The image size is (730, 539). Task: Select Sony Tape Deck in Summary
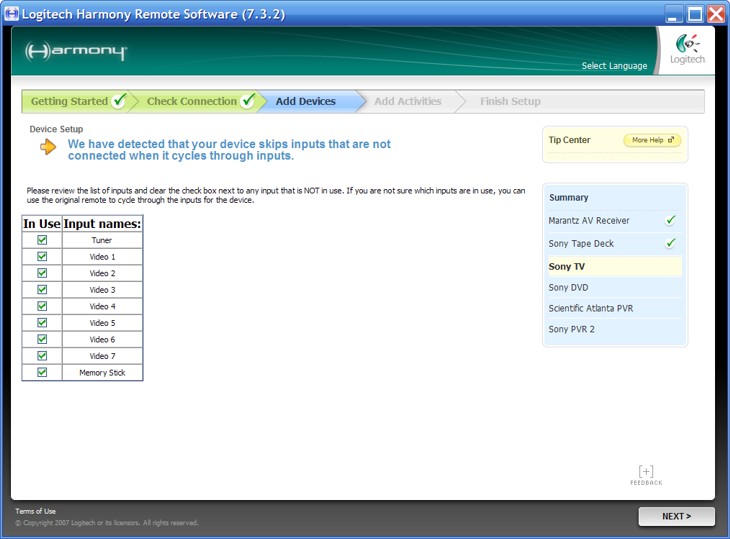point(581,243)
